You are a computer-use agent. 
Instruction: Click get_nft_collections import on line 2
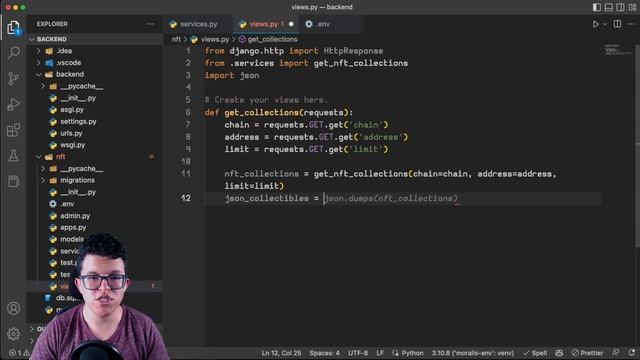coord(361,63)
